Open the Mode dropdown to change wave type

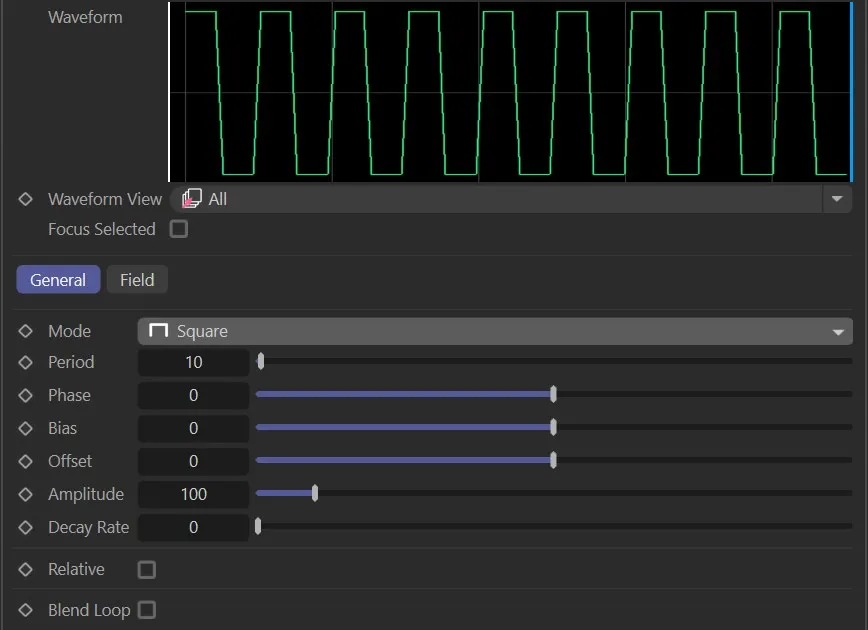coord(836,331)
